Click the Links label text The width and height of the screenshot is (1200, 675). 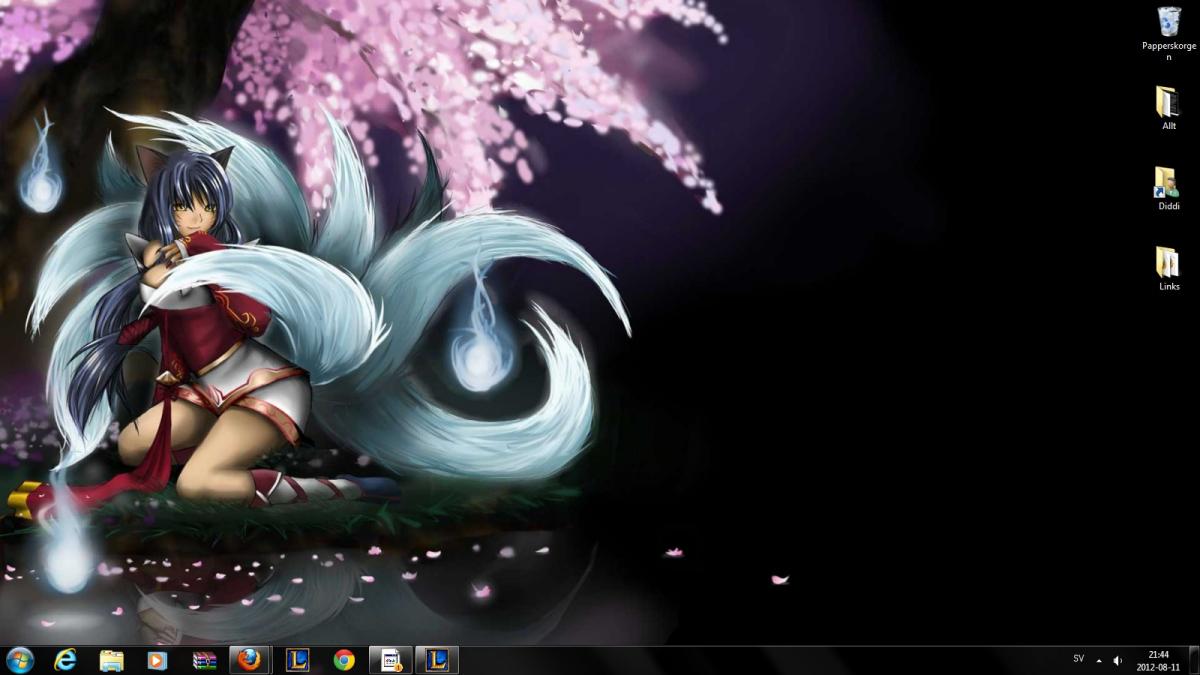pos(1169,286)
